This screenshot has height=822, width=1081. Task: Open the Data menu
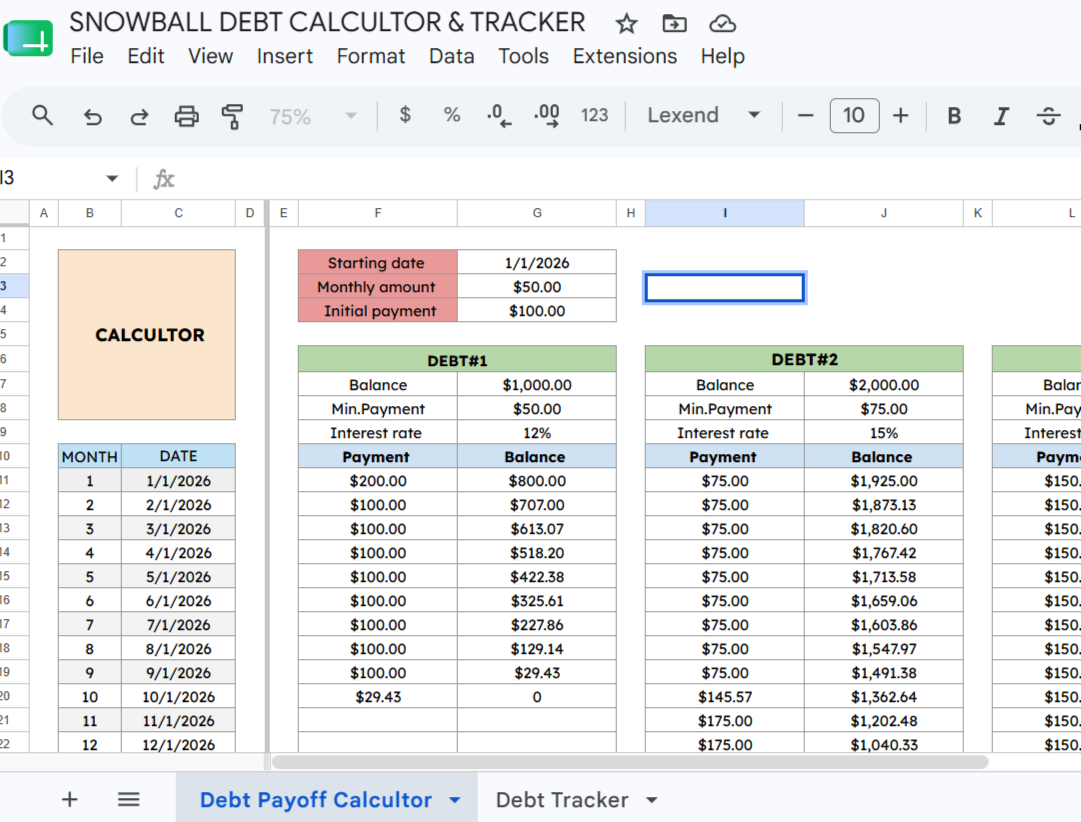(452, 56)
